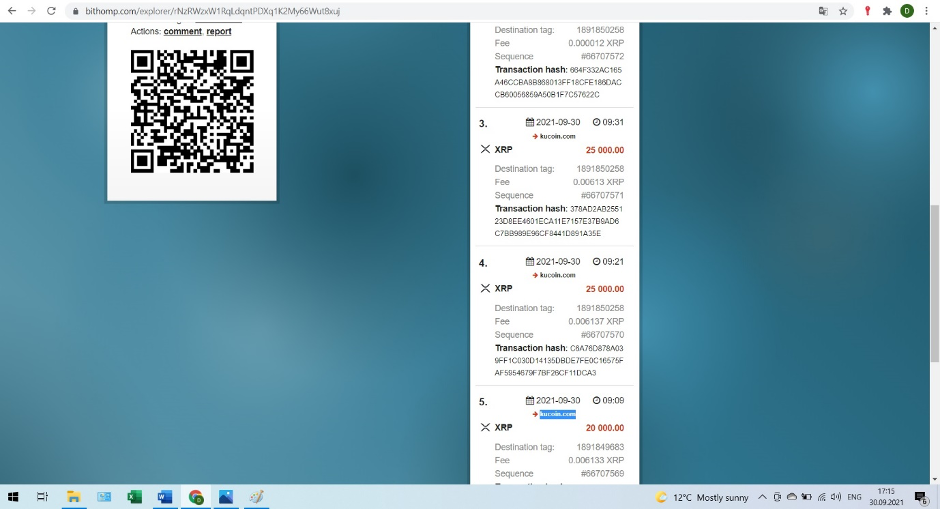
Task: Switch to Chrome on the taskbar
Action: click(196, 497)
